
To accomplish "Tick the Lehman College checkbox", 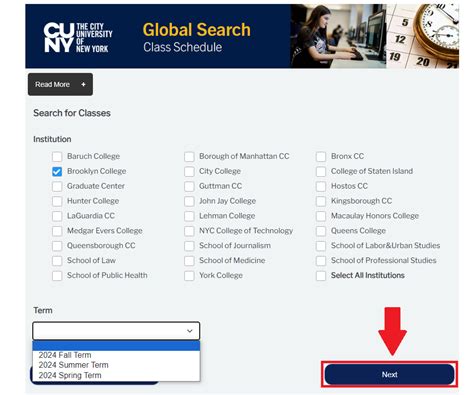I will [x=189, y=216].
